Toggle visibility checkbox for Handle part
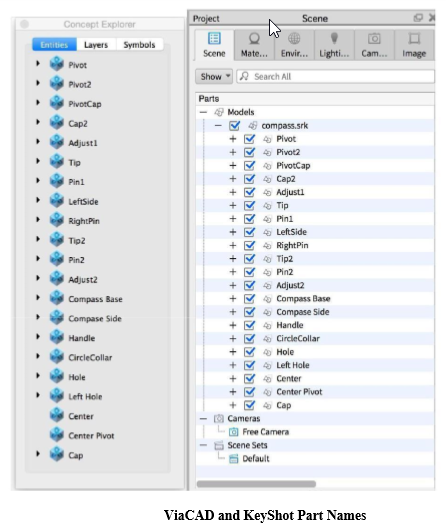The width and height of the screenshot is (446, 530). 249,325
